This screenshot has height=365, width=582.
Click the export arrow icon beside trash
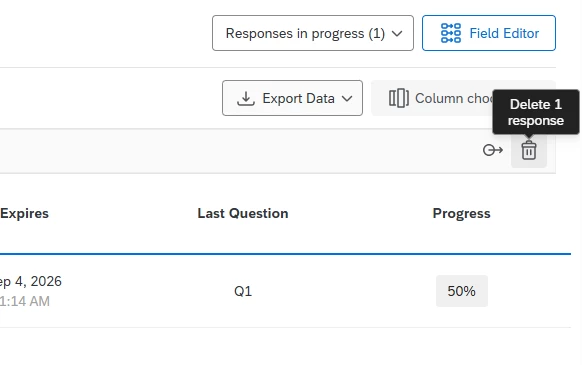[493, 150]
